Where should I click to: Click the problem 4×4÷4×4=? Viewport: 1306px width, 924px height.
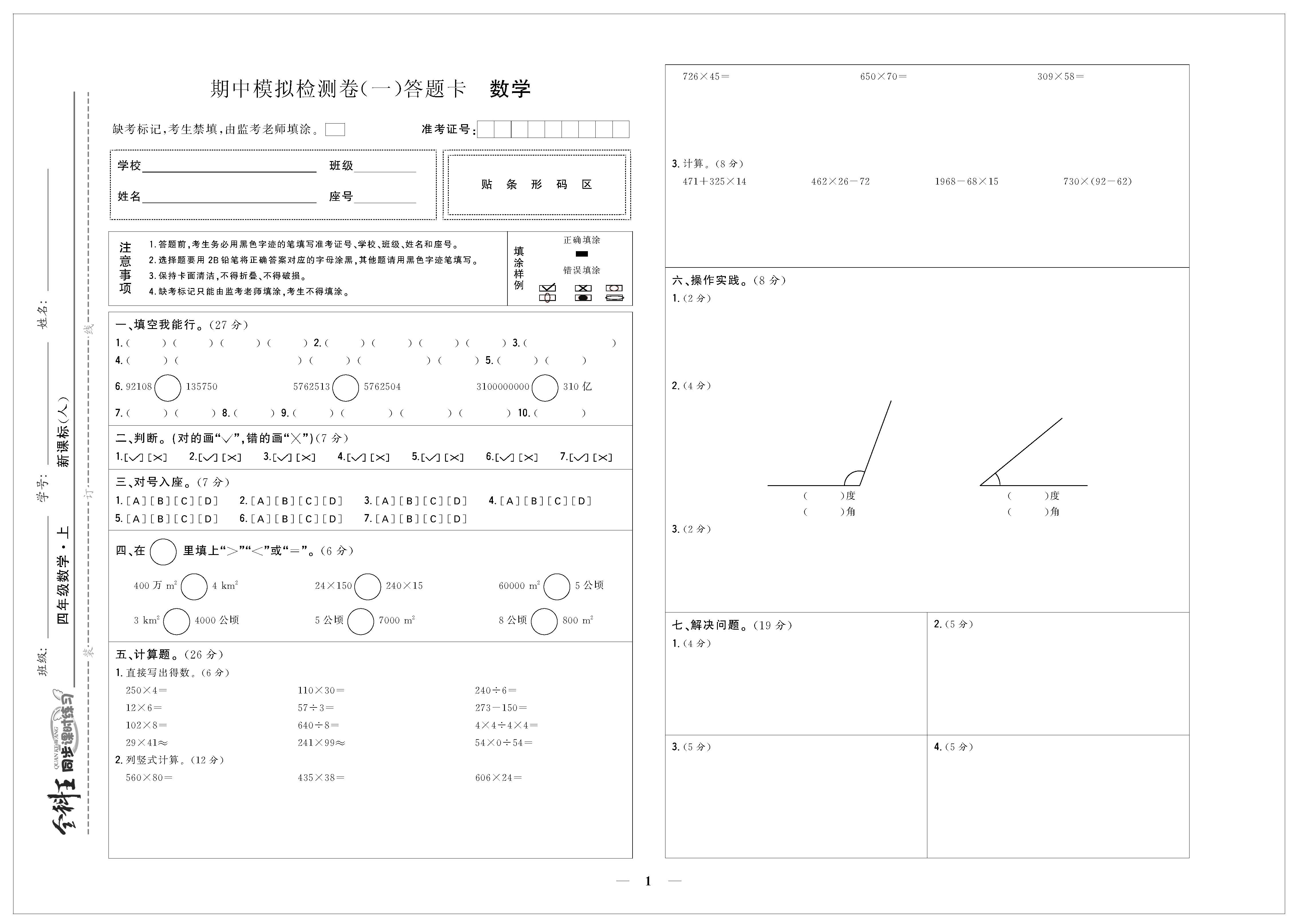click(x=507, y=725)
